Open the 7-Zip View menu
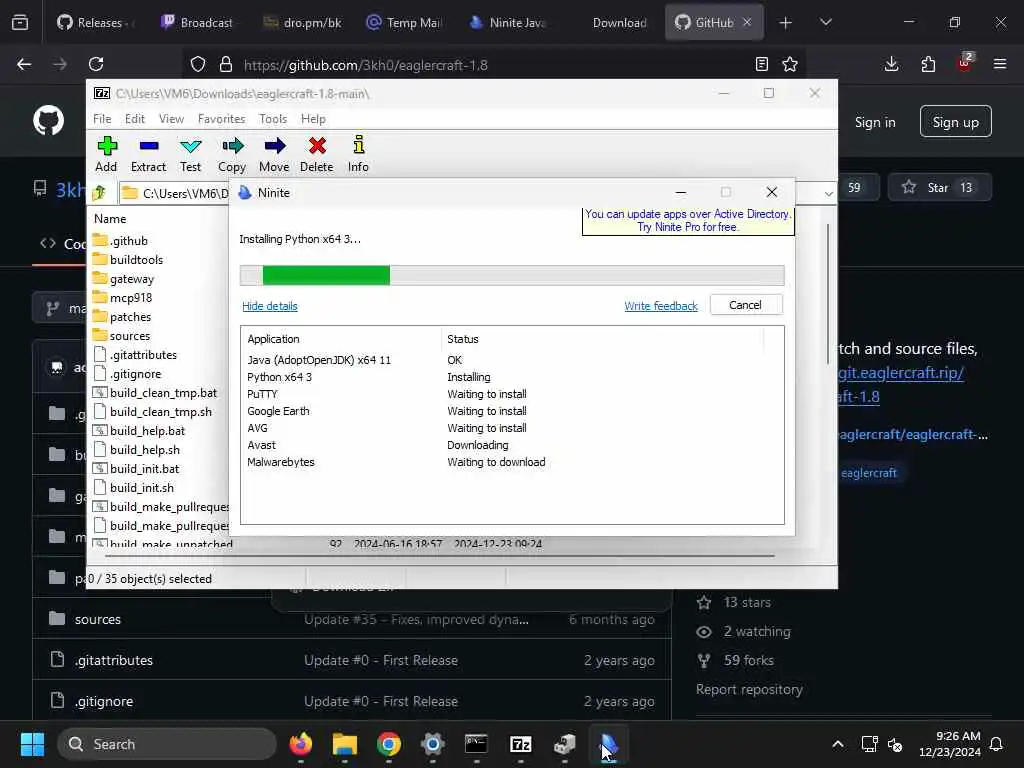Screen dimensions: 1024x768 (171, 119)
